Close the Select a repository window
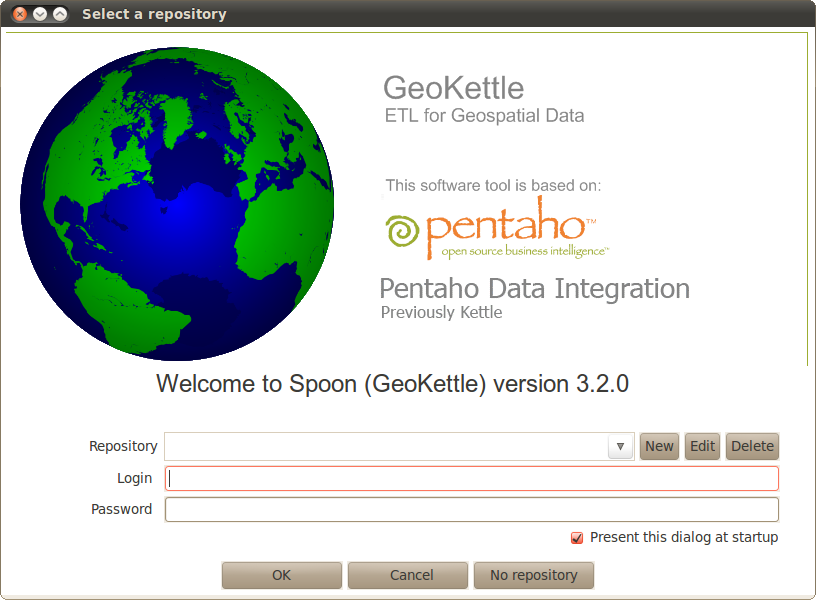The image size is (816, 600). click(x=20, y=14)
